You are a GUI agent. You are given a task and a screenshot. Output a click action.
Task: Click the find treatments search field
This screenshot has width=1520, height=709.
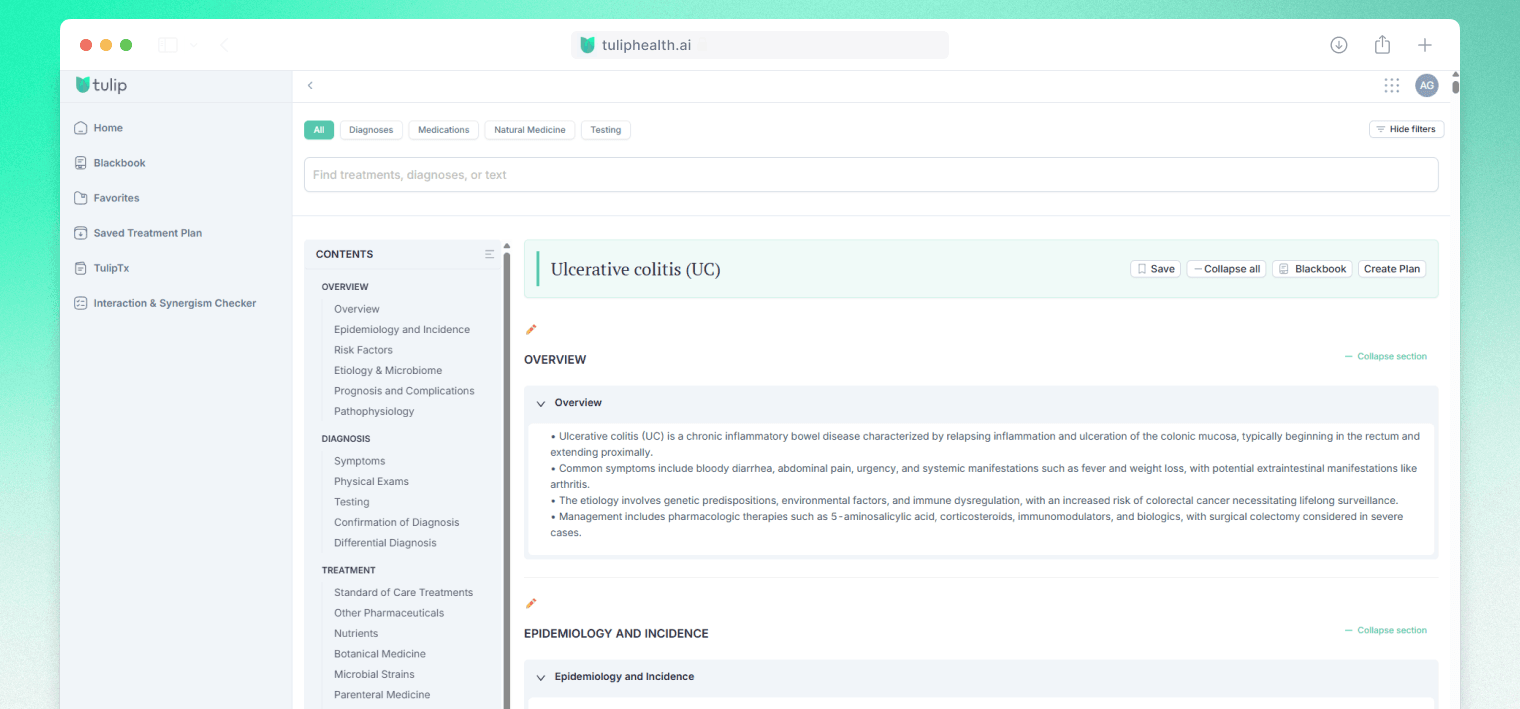[x=871, y=175]
